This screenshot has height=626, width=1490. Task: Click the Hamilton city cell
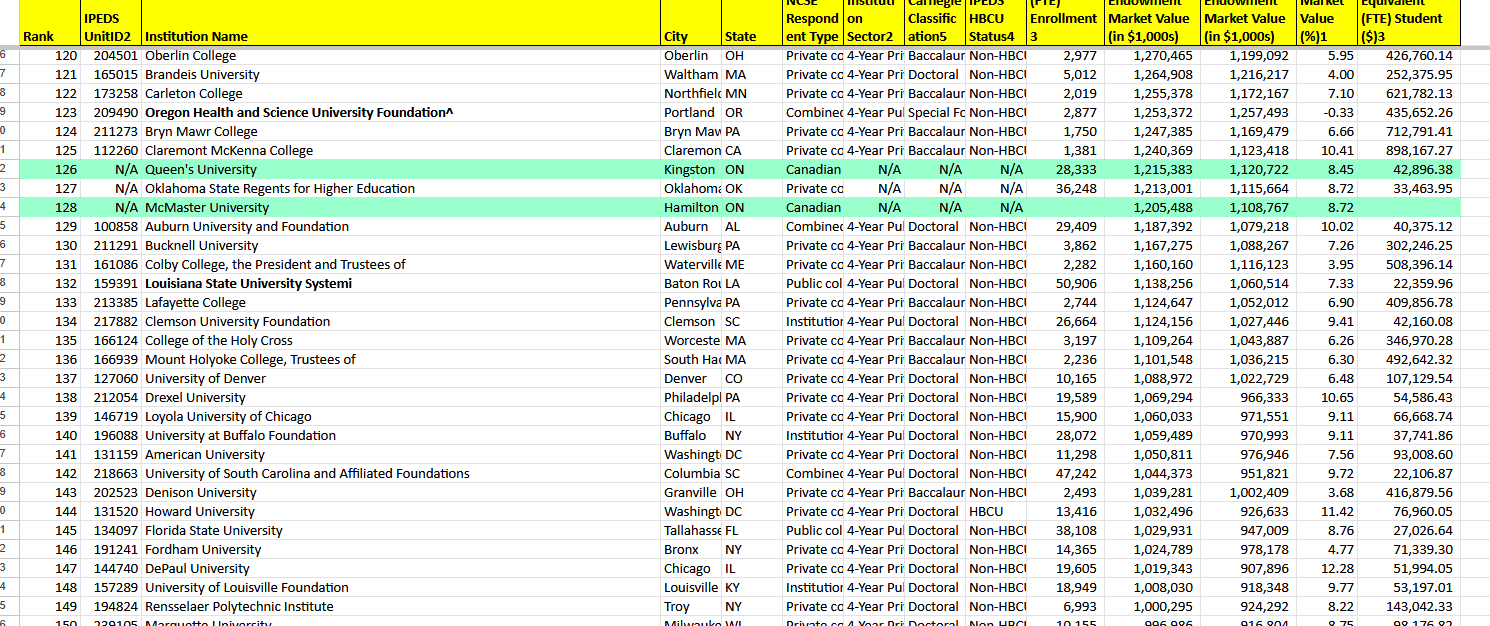point(691,208)
